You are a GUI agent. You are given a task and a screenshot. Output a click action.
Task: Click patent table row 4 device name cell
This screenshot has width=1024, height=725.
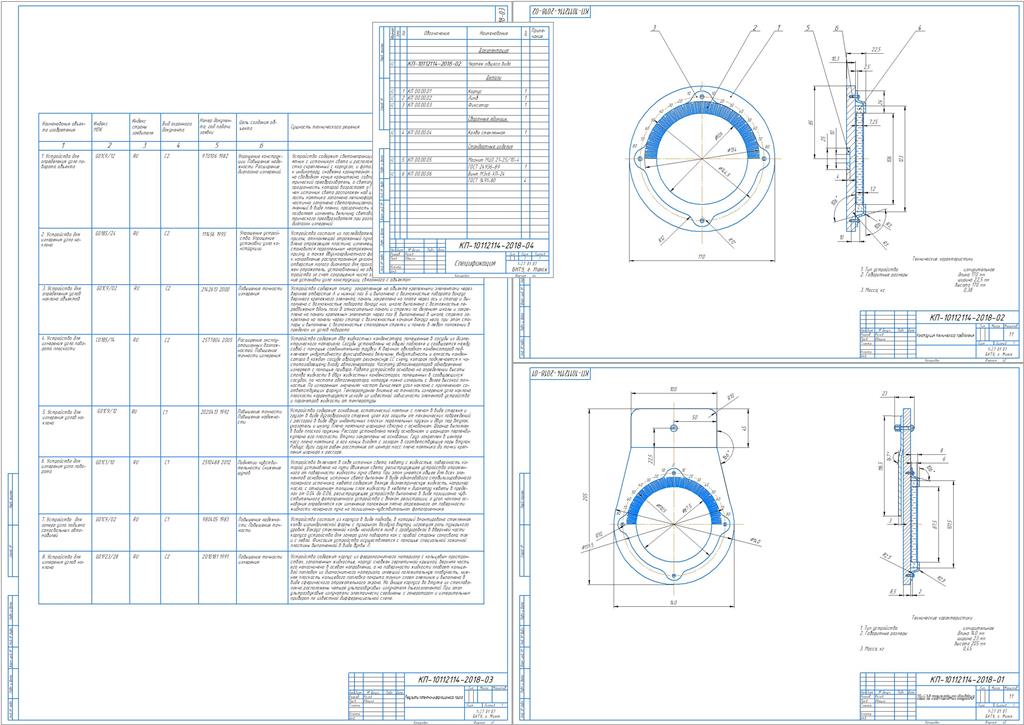65,370
